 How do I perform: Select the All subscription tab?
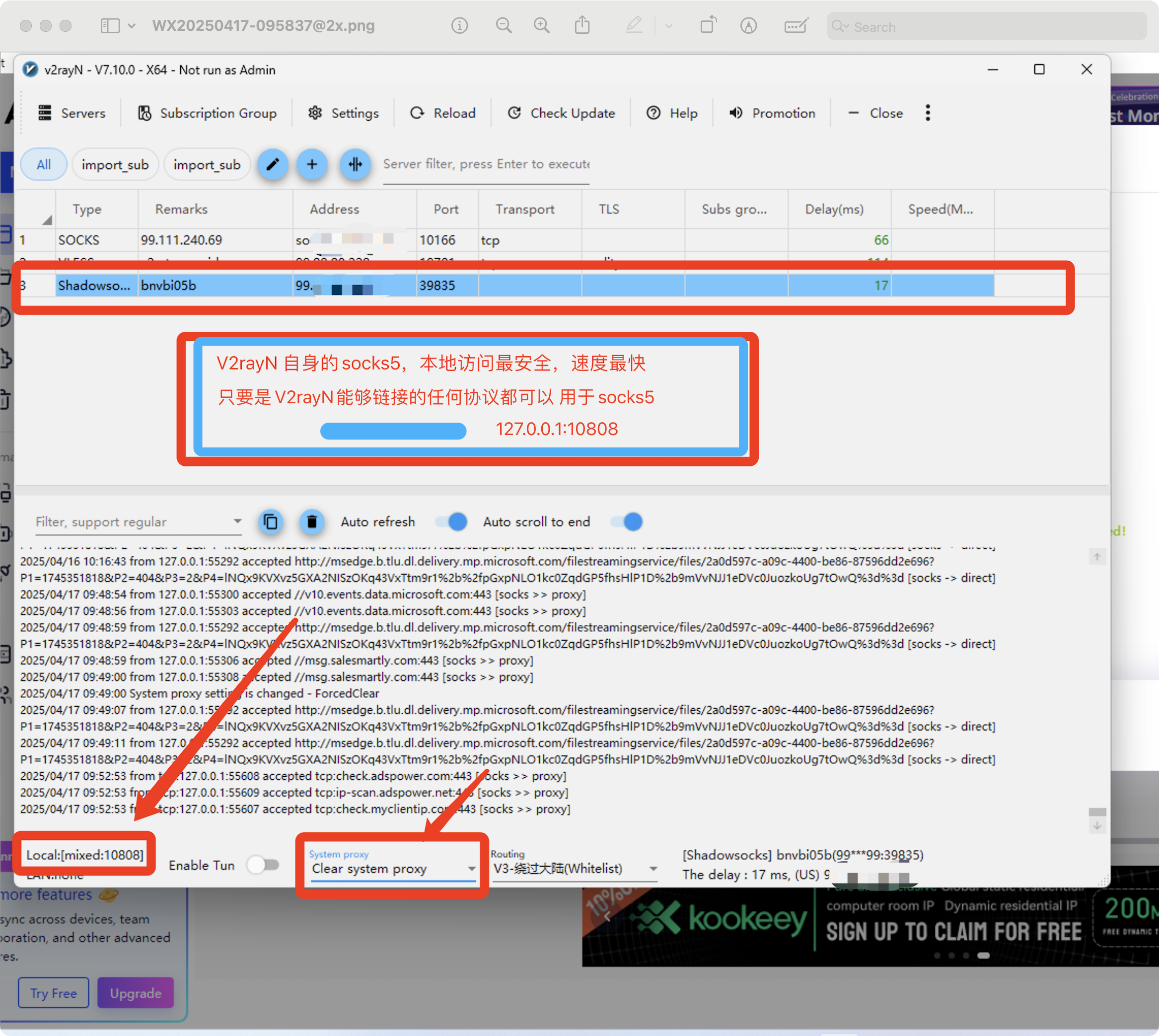pos(44,164)
